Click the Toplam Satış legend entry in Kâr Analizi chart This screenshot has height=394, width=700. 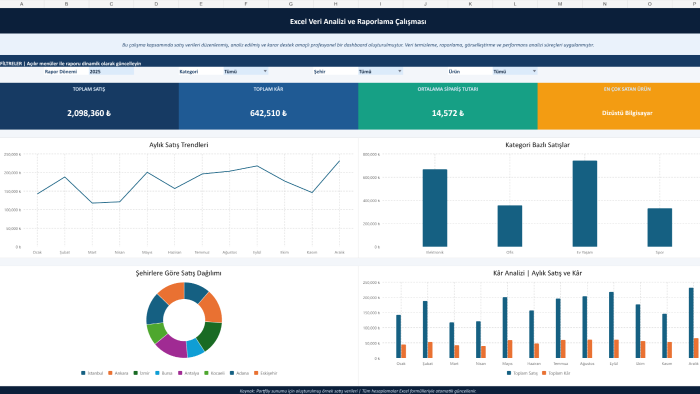(x=522, y=373)
